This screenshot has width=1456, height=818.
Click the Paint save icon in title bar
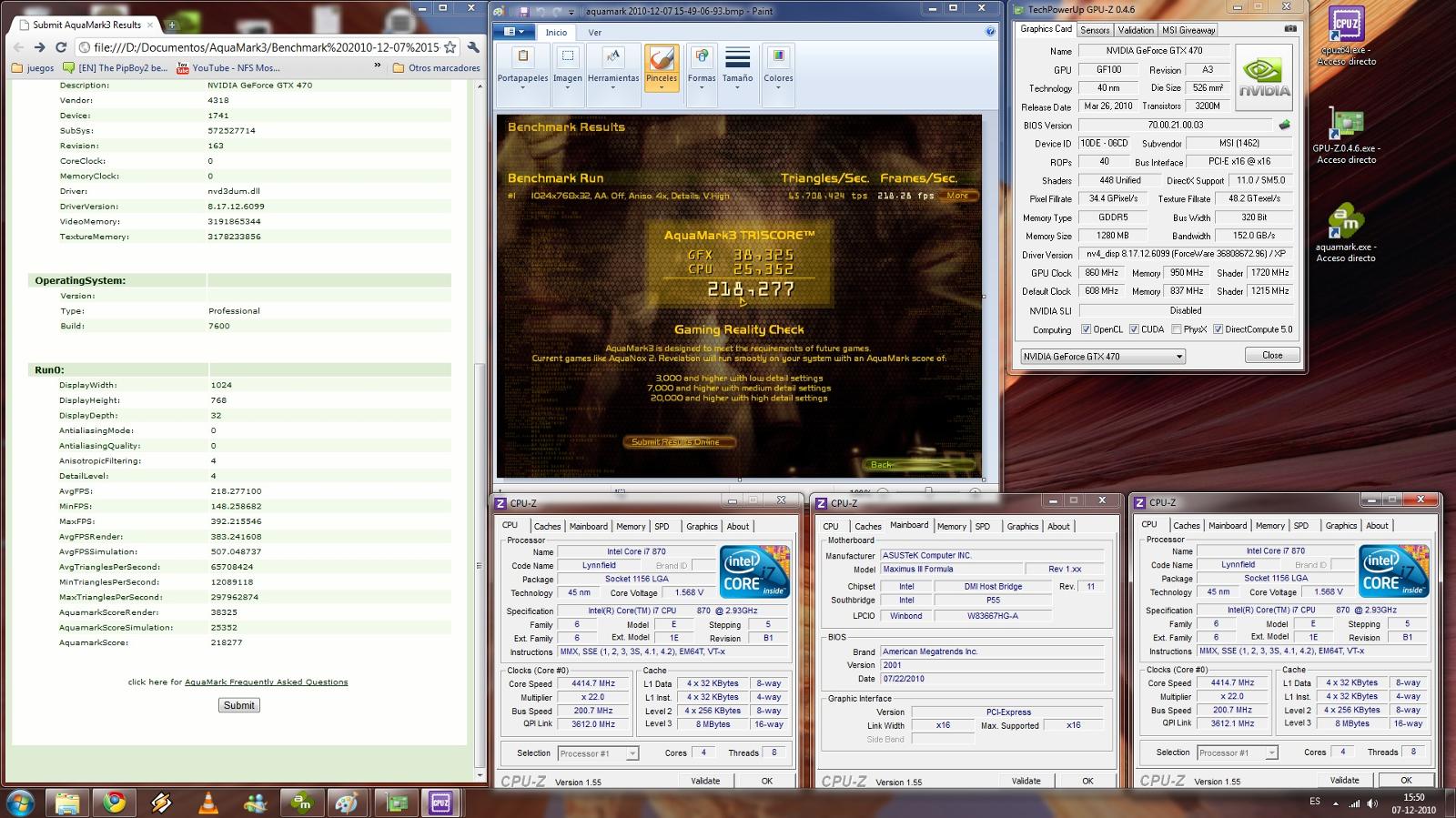pos(524,12)
